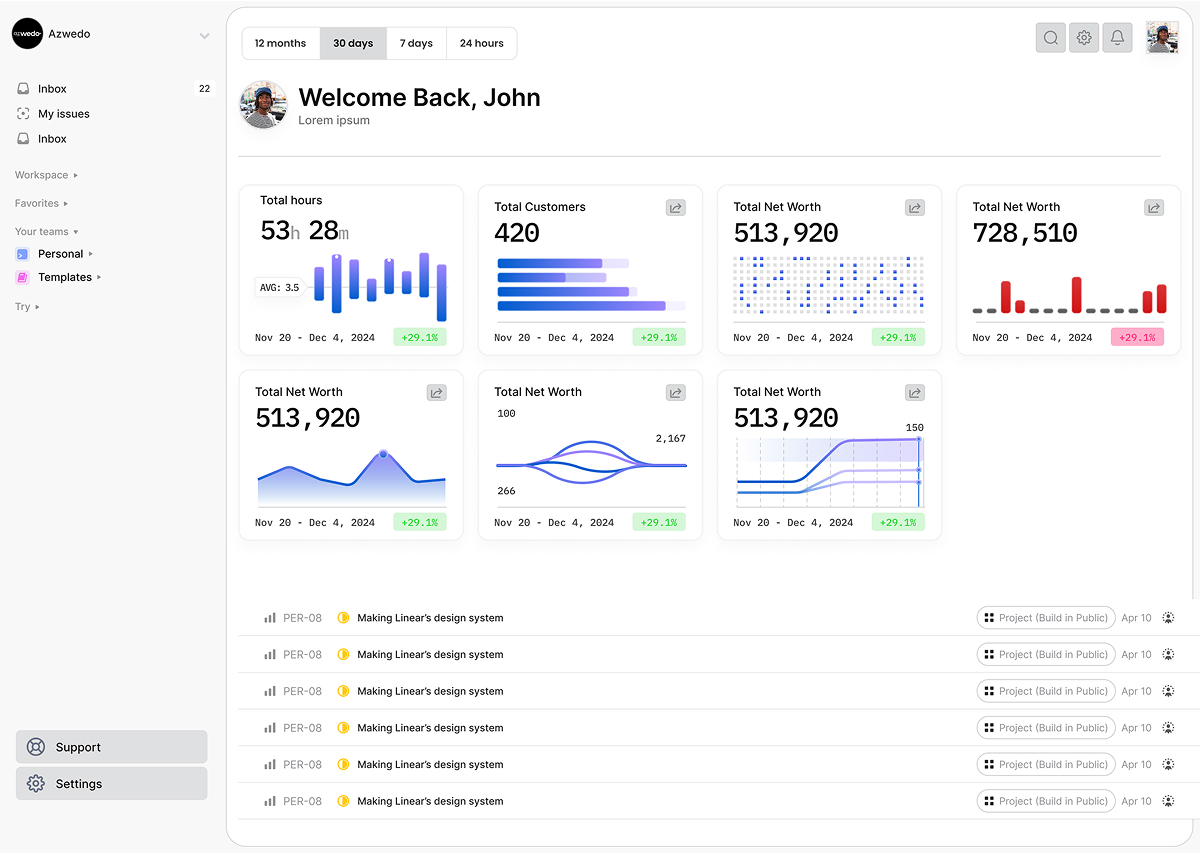The width and height of the screenshot is (1200, 854).
Task: Click the Apr 10 date in first issue row
Action: tap(1136, 618)
